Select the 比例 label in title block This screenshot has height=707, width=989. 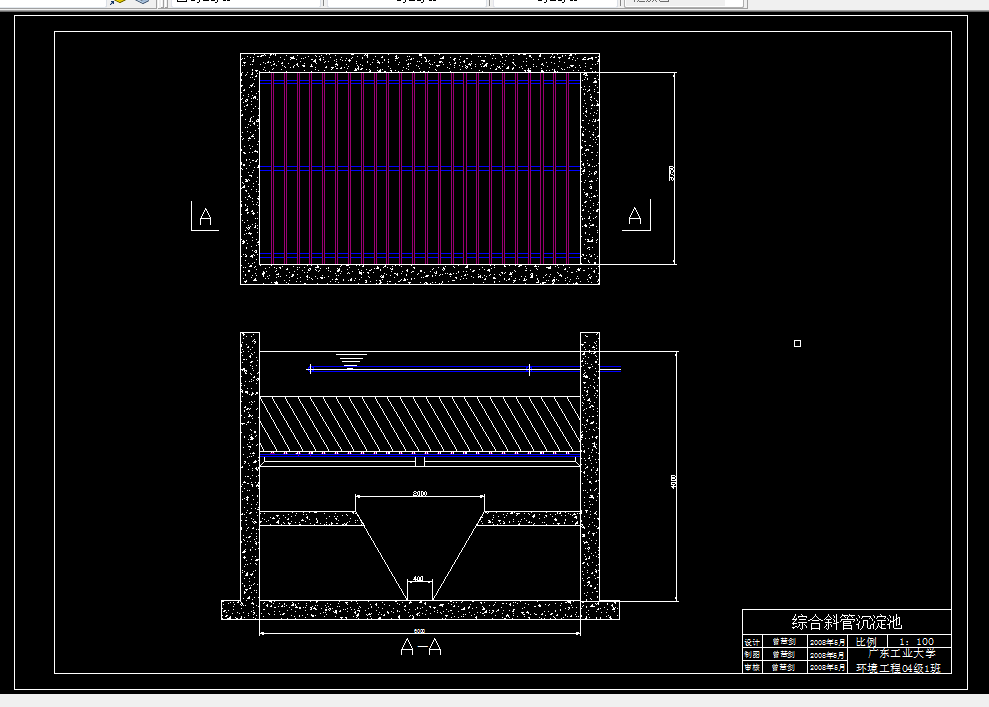866,641
